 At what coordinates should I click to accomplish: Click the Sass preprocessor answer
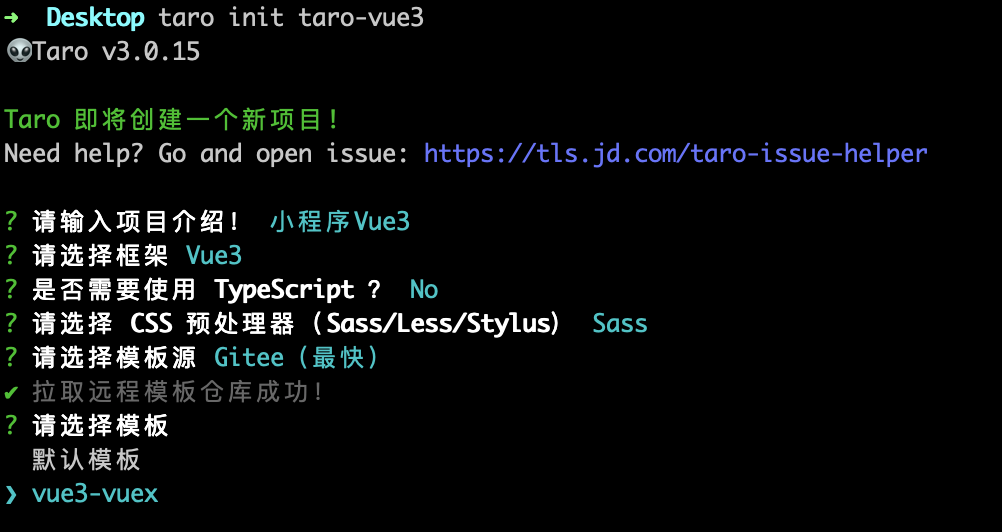(x=620, y=324)
